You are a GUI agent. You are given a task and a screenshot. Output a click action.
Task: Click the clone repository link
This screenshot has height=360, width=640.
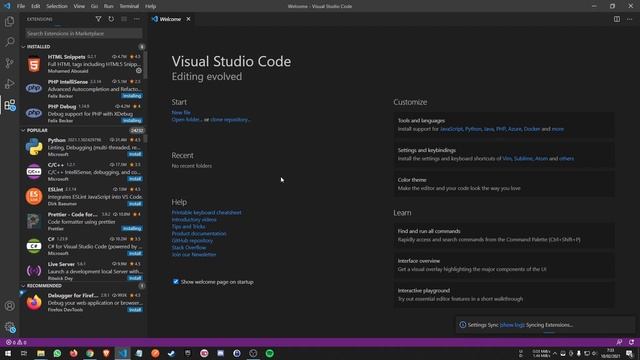click(x=230, y=120)
